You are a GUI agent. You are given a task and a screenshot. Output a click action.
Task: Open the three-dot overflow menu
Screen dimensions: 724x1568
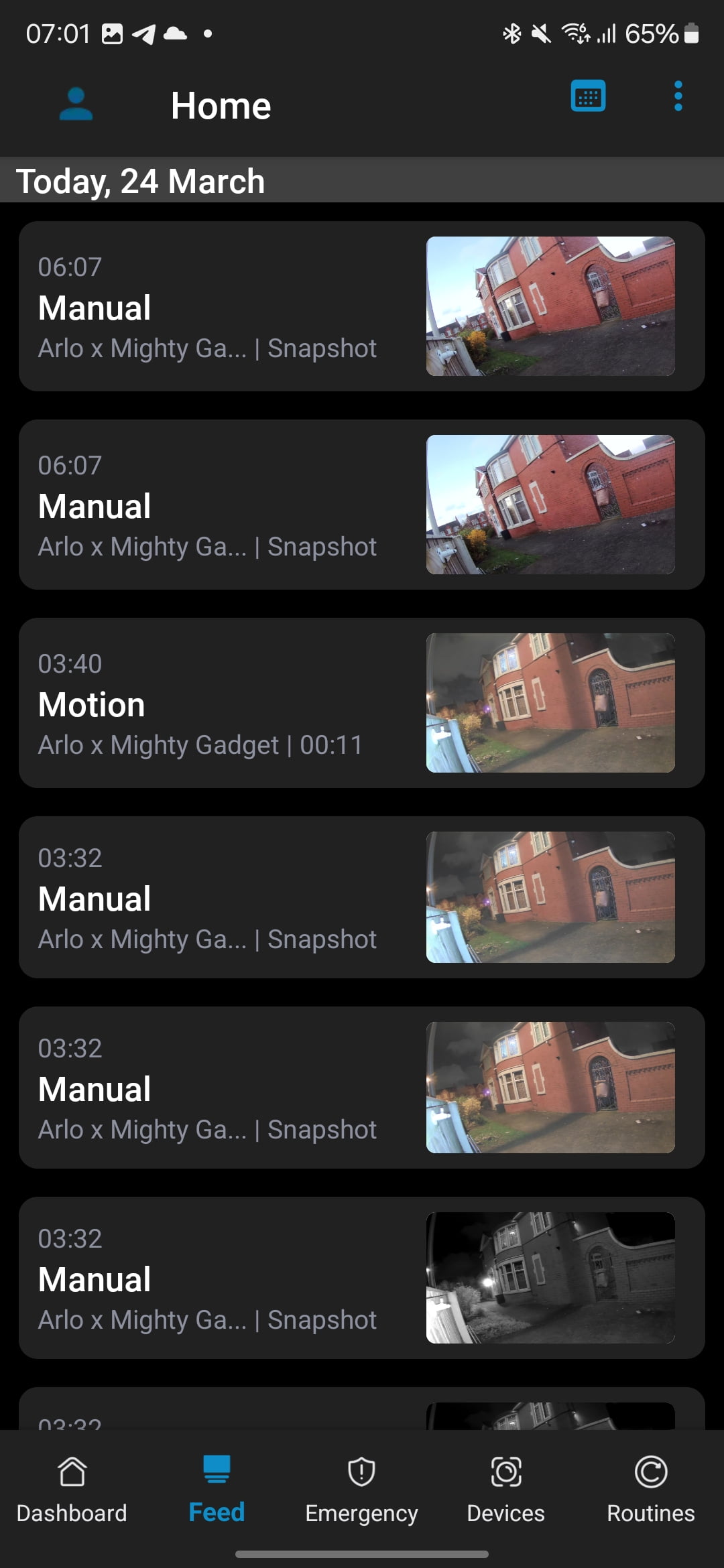point(678,96)
